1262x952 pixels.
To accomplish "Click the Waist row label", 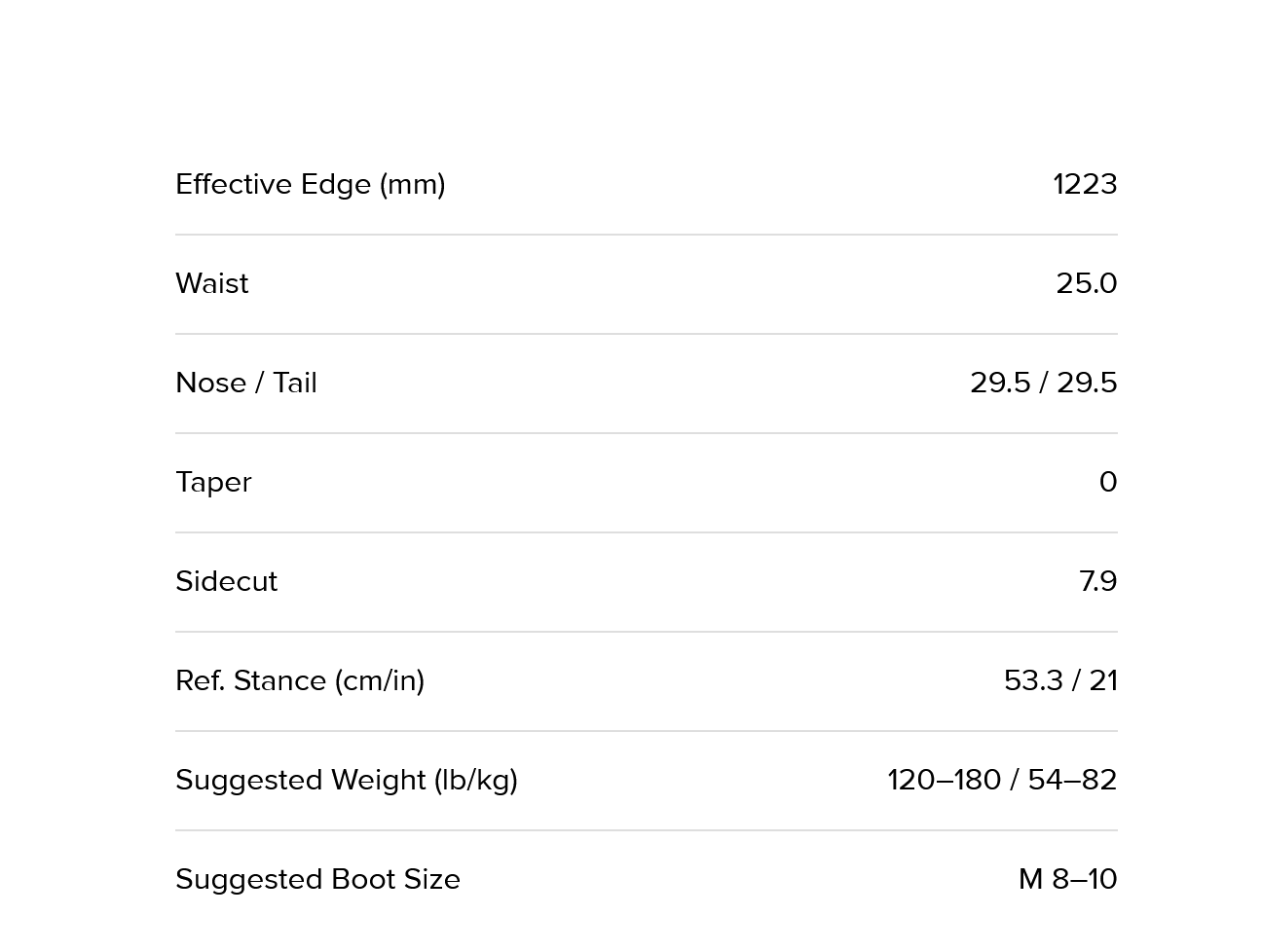I will point(211,283).
